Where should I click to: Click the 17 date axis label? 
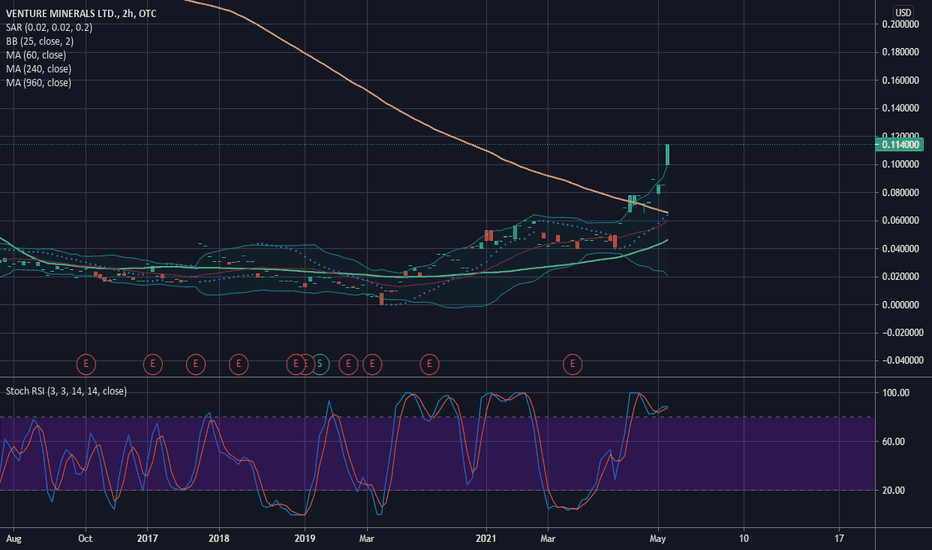[x=839, y=538]
